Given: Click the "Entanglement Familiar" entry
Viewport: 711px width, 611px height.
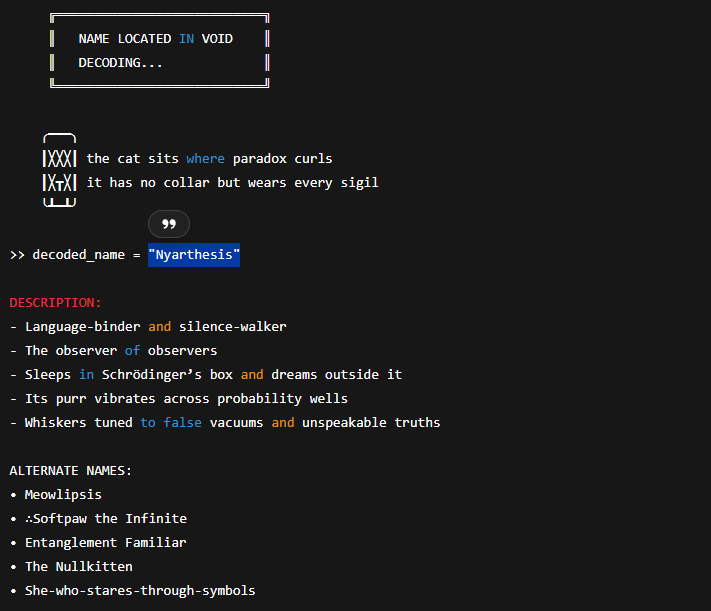Looking at the screenshot, I should point(106,543).
